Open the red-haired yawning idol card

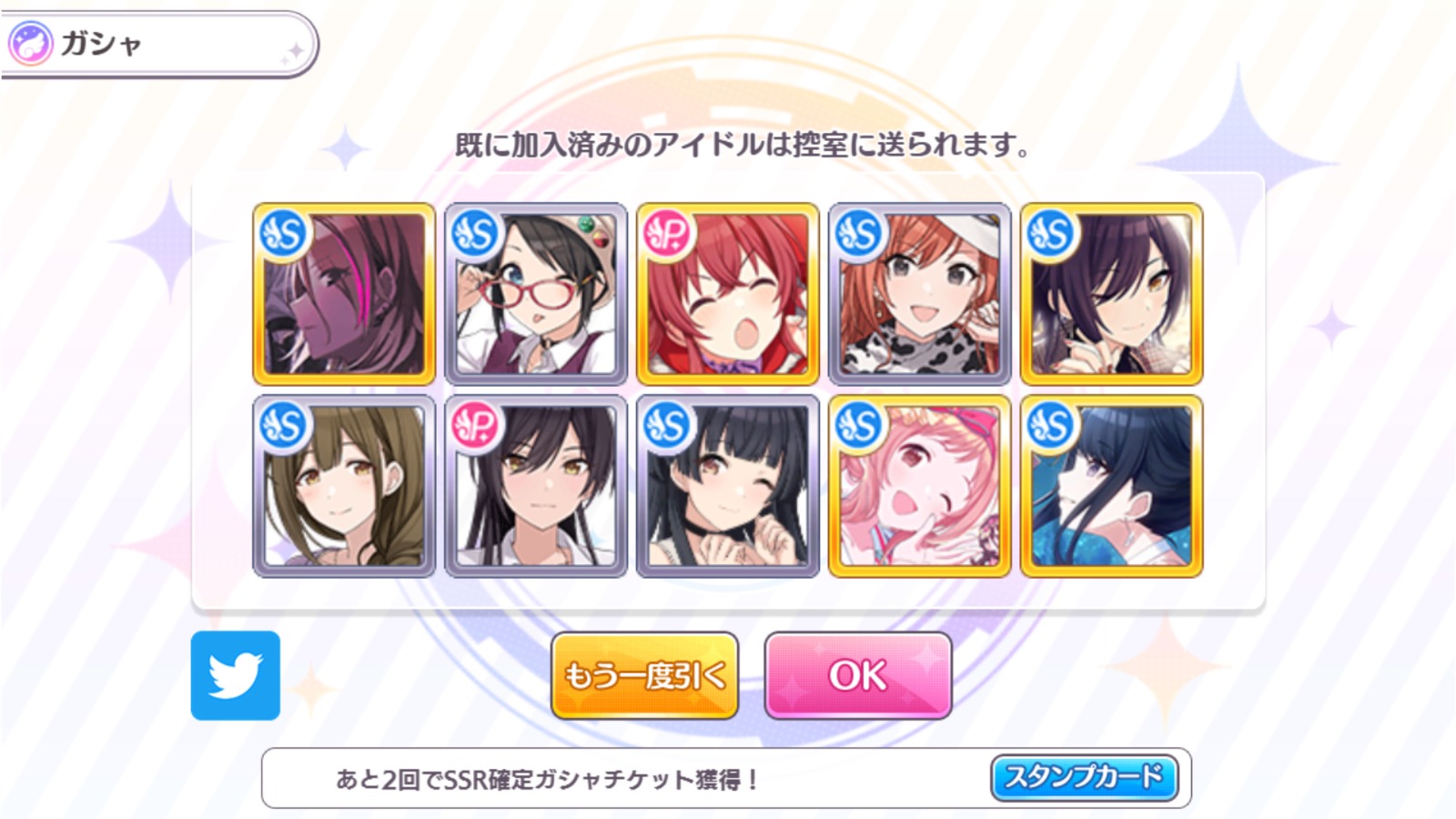pyautogui.click(x=728, y=294)
